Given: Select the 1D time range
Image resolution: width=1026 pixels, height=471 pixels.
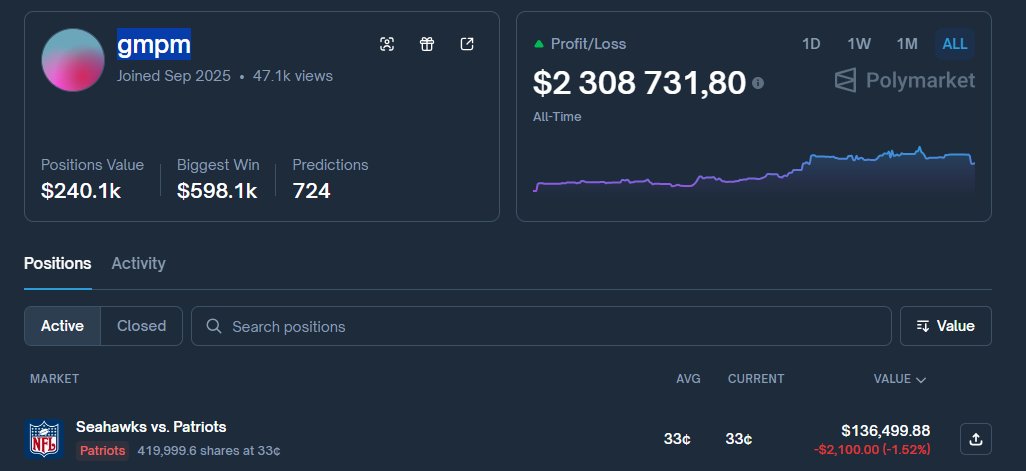Looking at the screenshot, I should [811, 44].
